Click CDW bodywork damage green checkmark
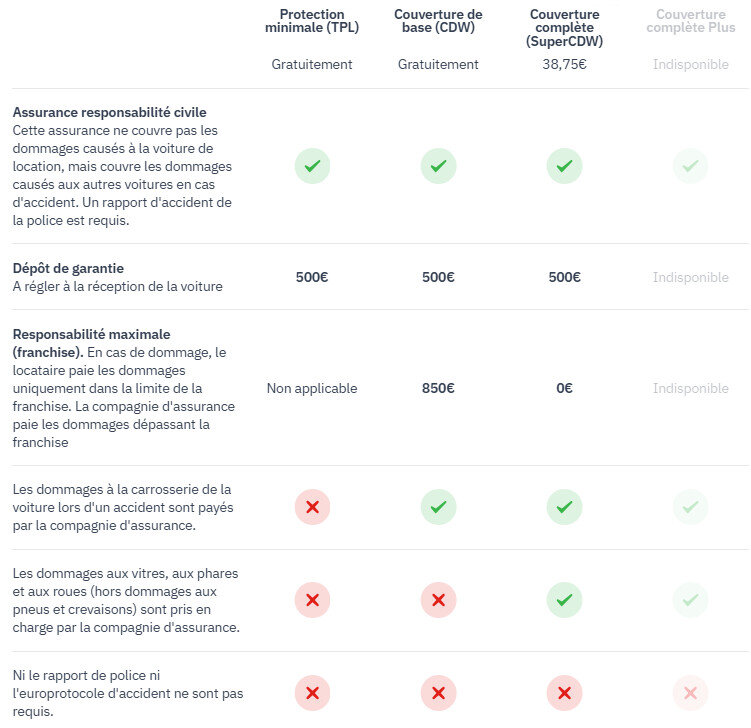 (x=438, y=508)
